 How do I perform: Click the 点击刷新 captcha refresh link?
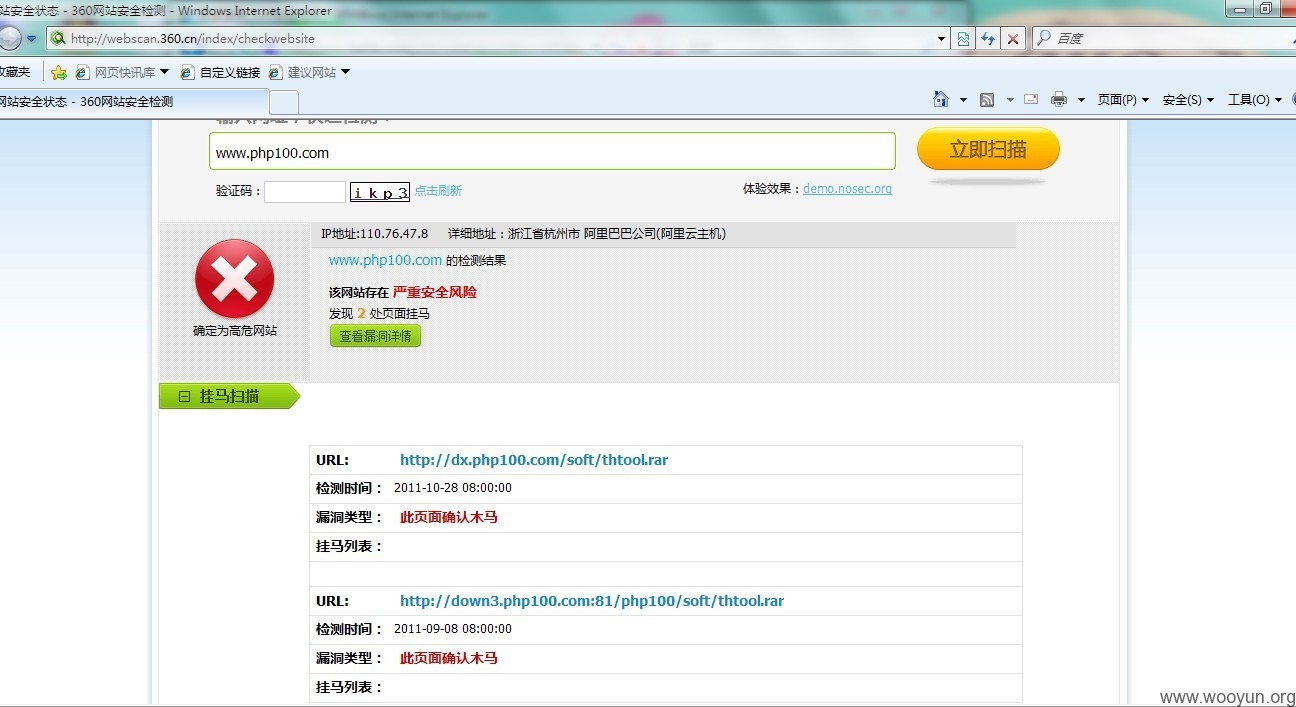(438, 191)
